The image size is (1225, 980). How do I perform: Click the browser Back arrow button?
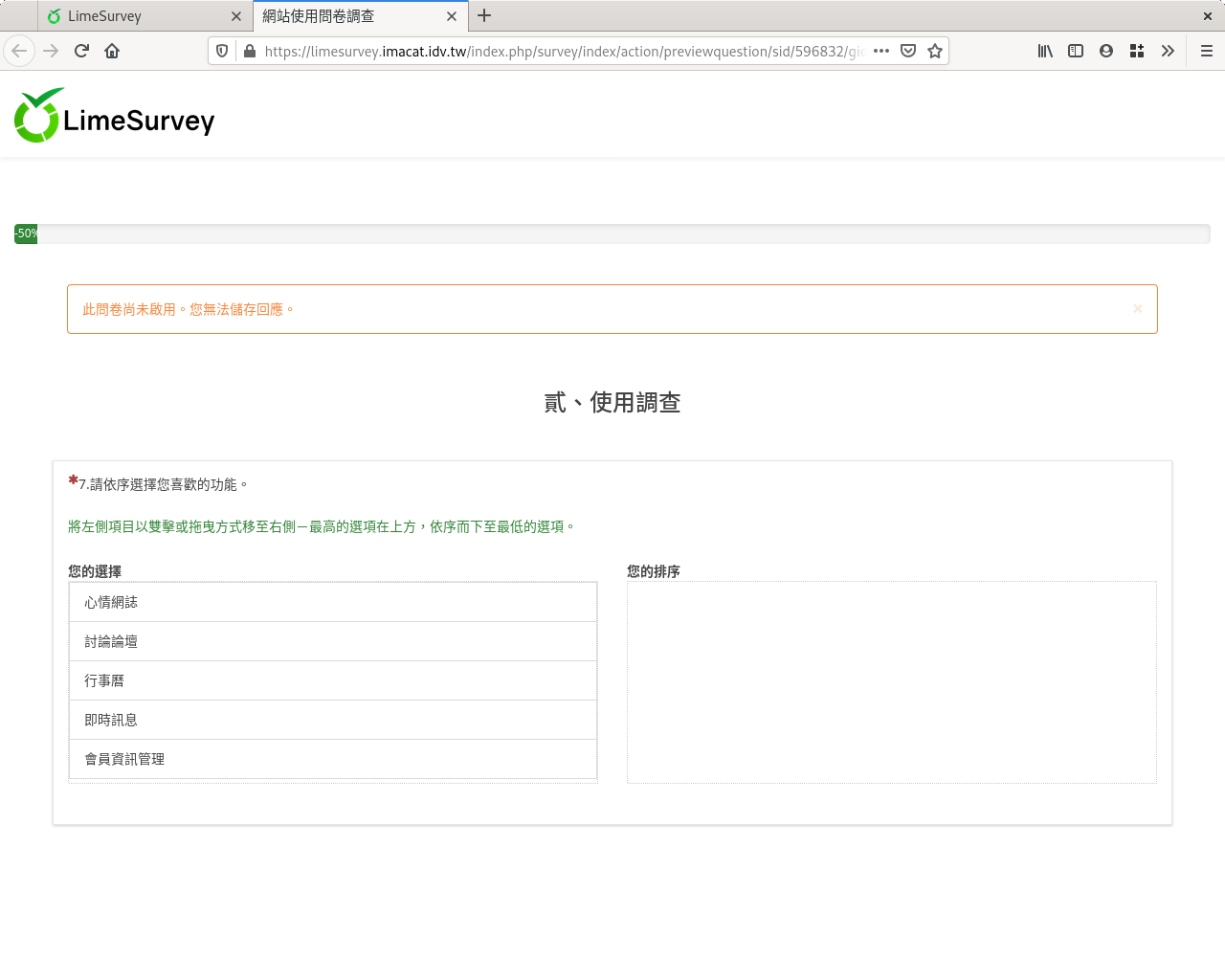[x=19, y=51]
